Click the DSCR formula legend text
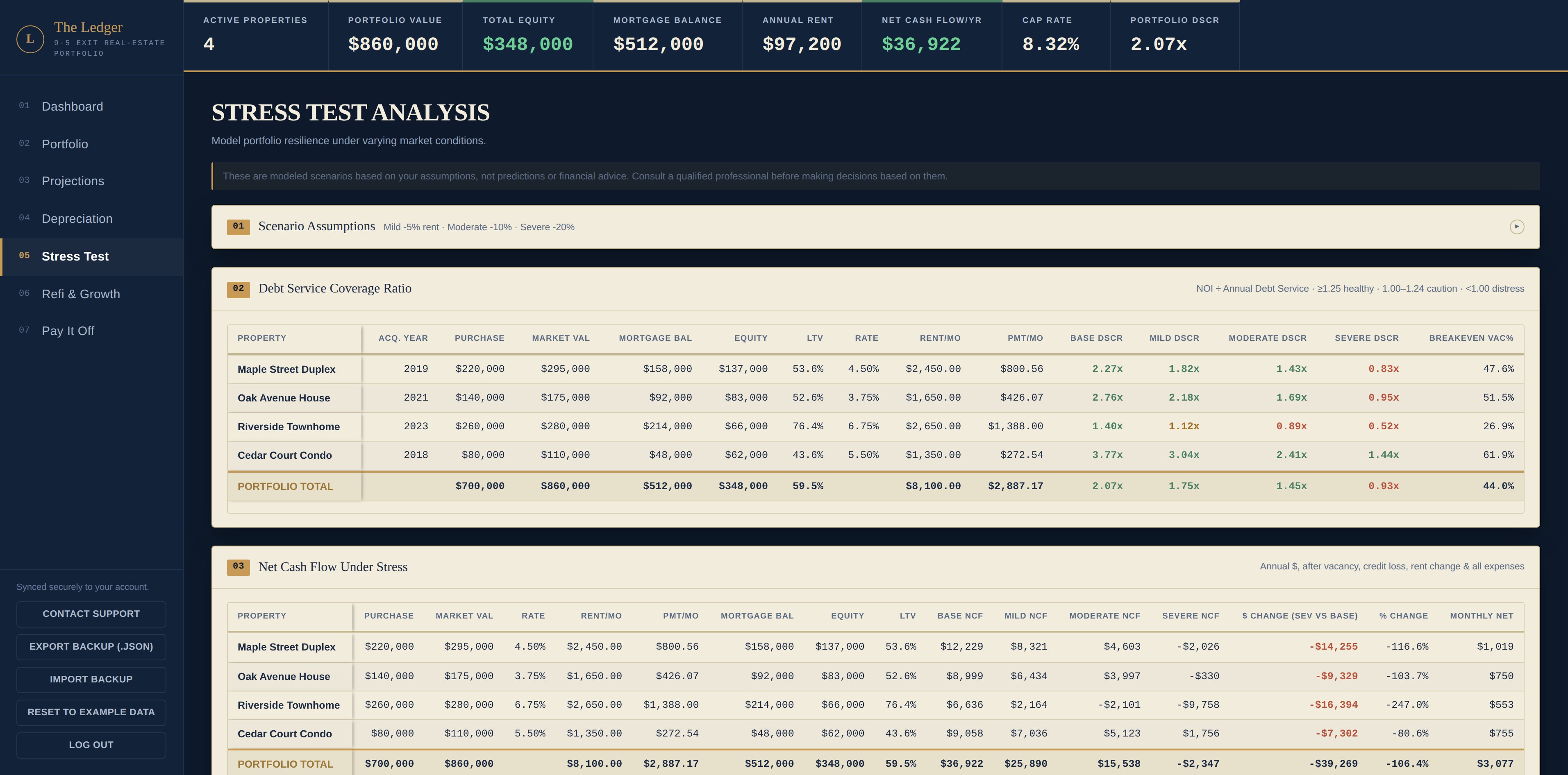Screen dimensions: 1568x775 tap(1360, 289)
